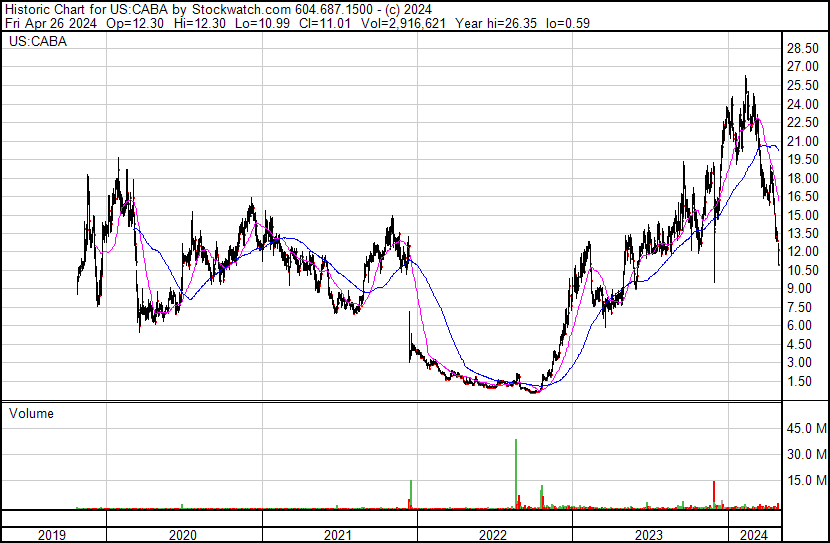Select the 2022 year marker
830x543 pixels.
tap(494, 535)
